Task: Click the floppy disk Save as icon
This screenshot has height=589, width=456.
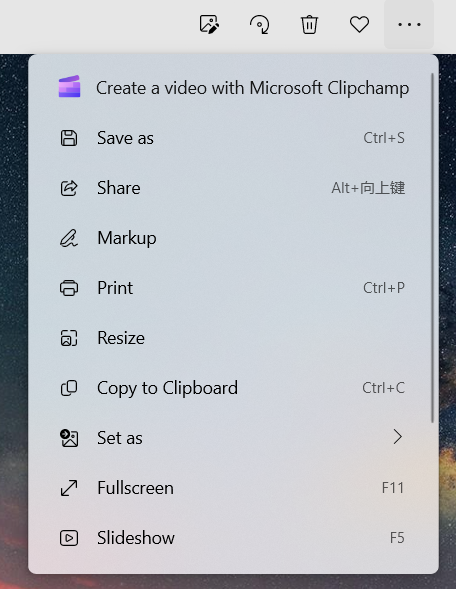Action: (69, 138)
